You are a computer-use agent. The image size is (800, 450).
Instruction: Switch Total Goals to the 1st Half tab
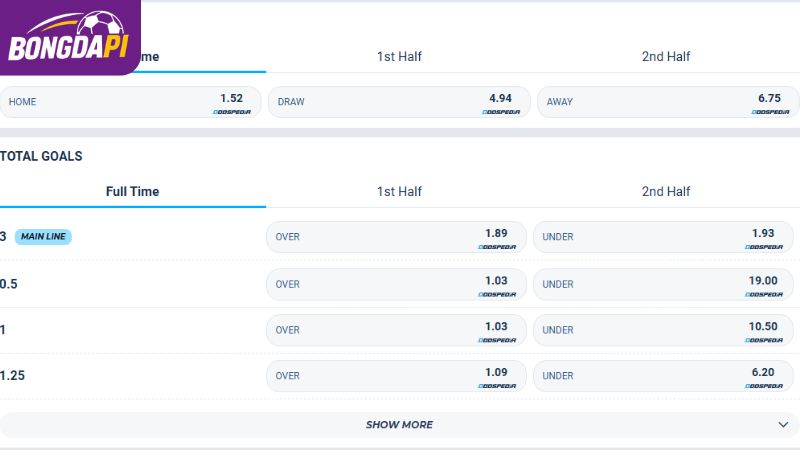pyautogui.click(x=399, y=191)
